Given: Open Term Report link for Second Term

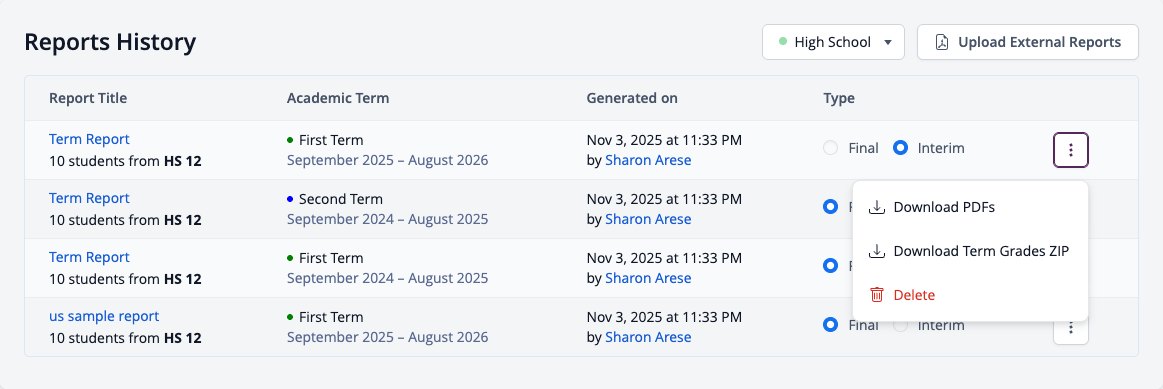Looking at the screenshot, I should pos(89,198).
